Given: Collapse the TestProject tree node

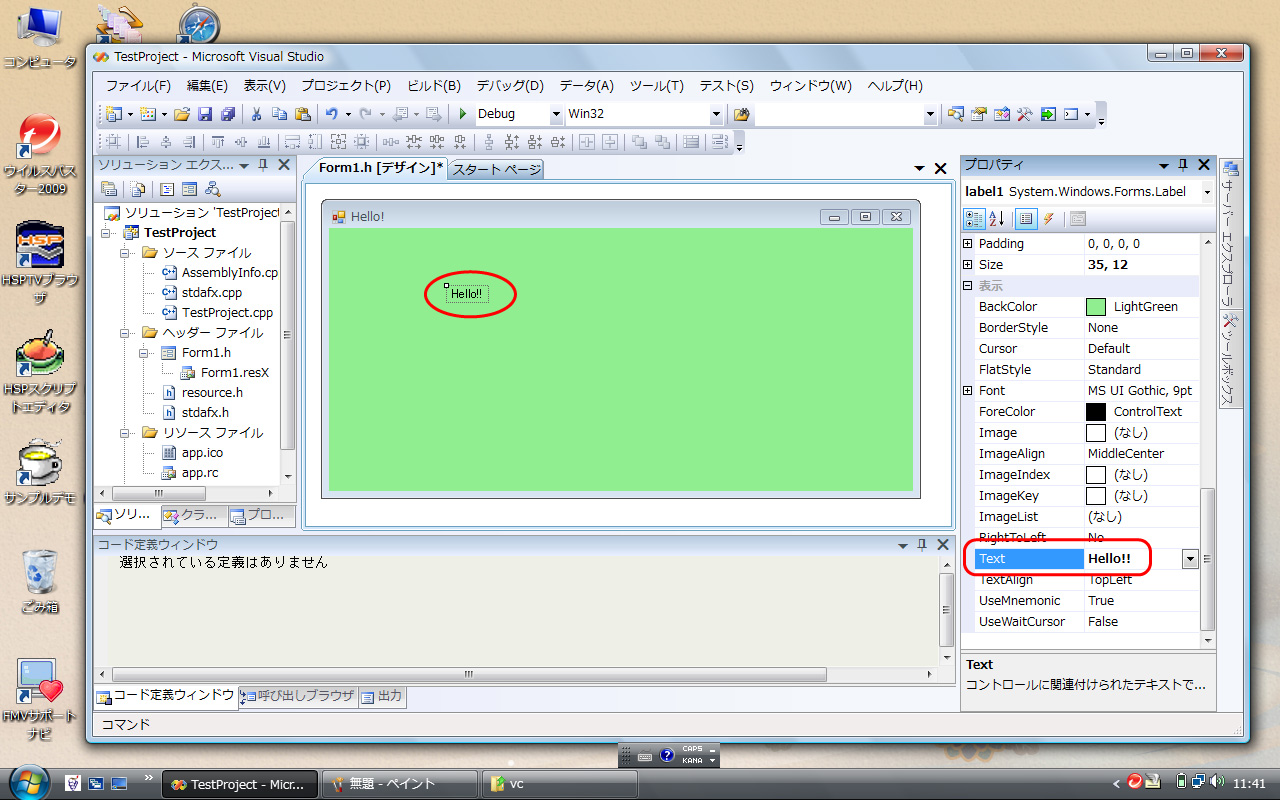Looking at the screenshot, I should point(107,233).
